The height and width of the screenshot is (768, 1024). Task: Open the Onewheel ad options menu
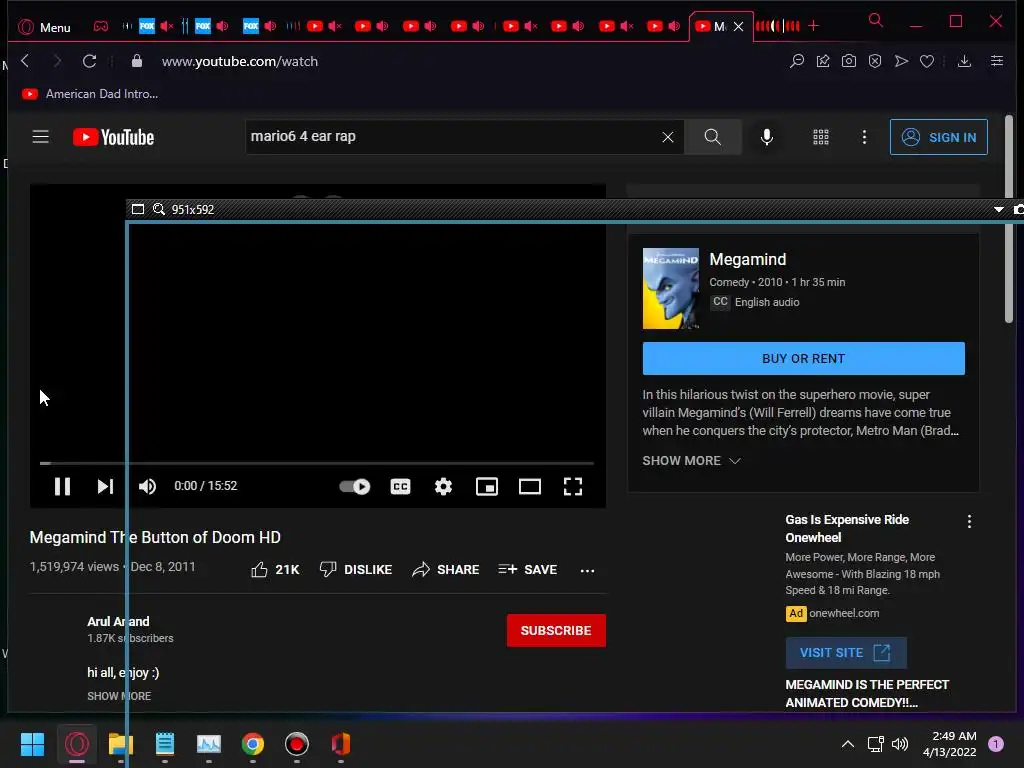pos(969,521)
